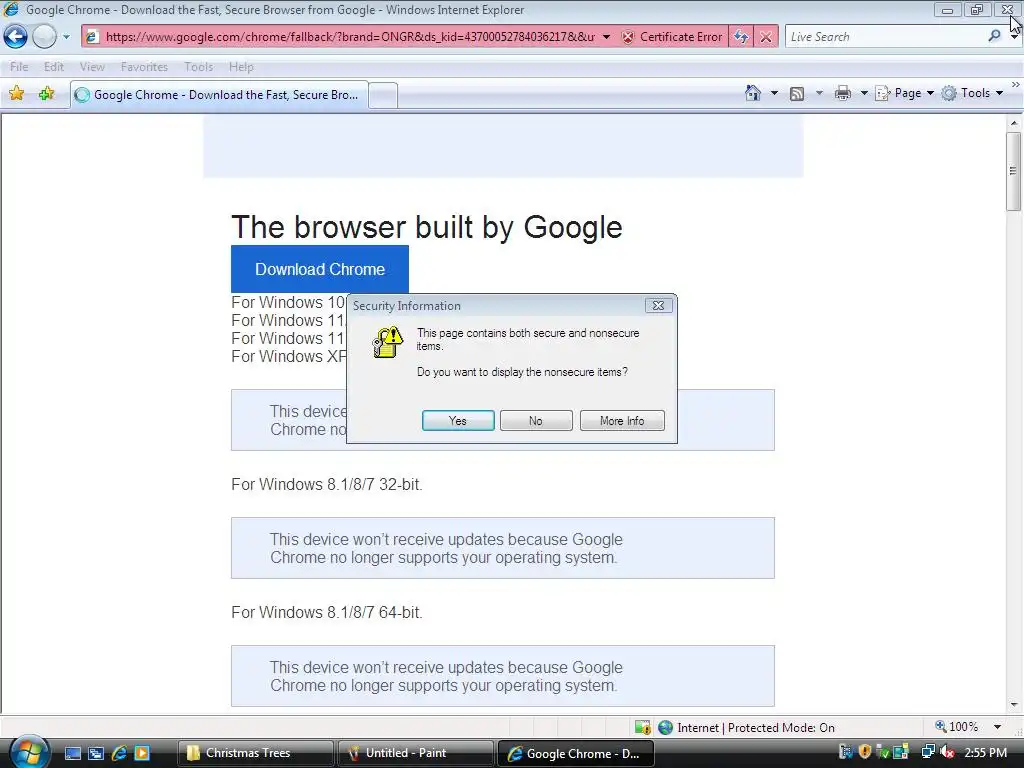This screenshot has height=768, width=1024.
Task: Open a new blank tab
Action: pos(383,96)
